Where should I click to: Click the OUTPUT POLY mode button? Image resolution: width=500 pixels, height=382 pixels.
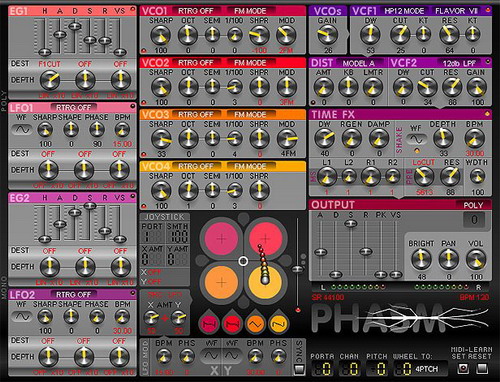pos(473,205)
